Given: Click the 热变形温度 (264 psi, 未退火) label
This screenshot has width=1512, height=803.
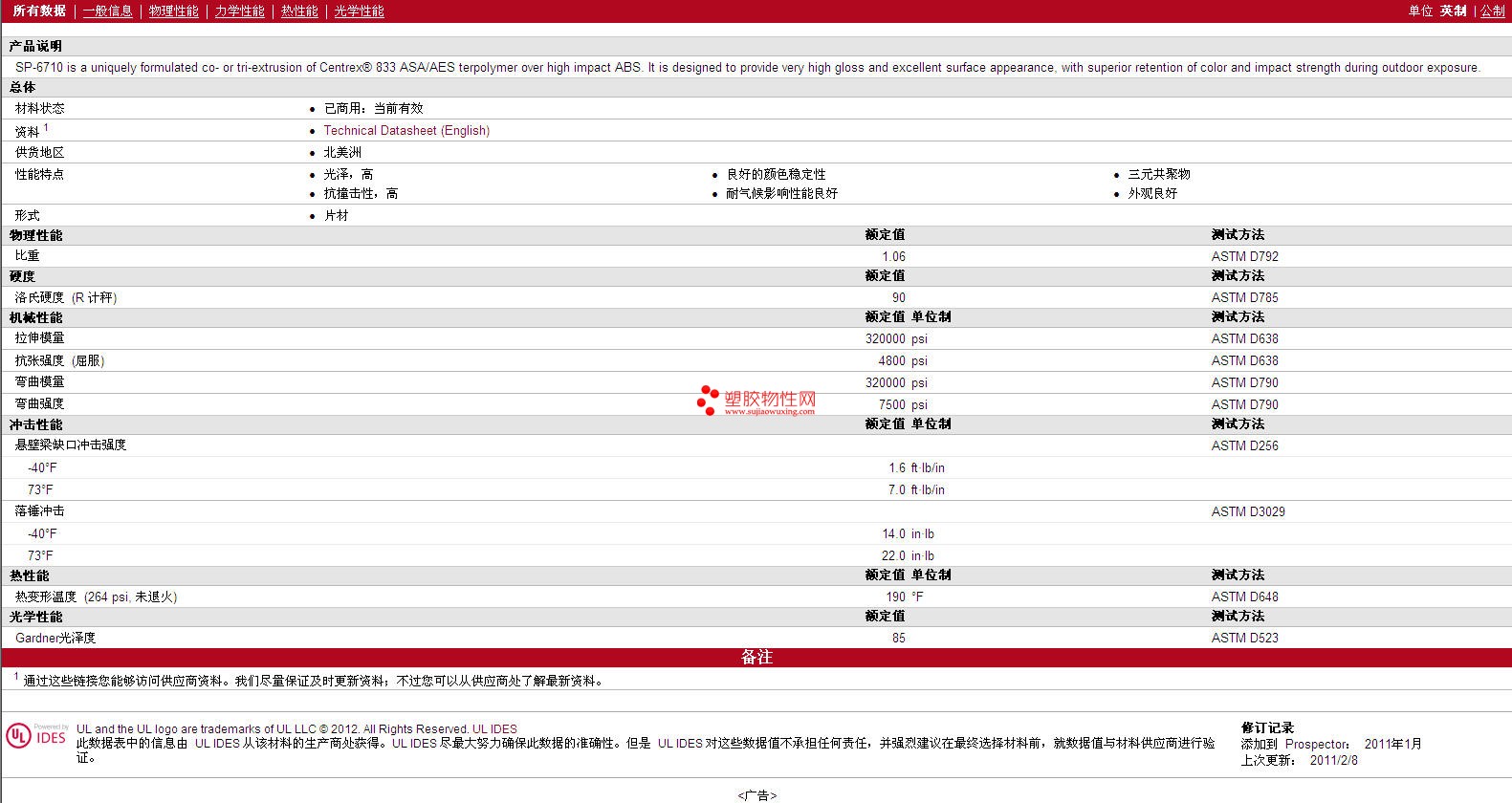Looking at the screenshot, I should [96, 597].
